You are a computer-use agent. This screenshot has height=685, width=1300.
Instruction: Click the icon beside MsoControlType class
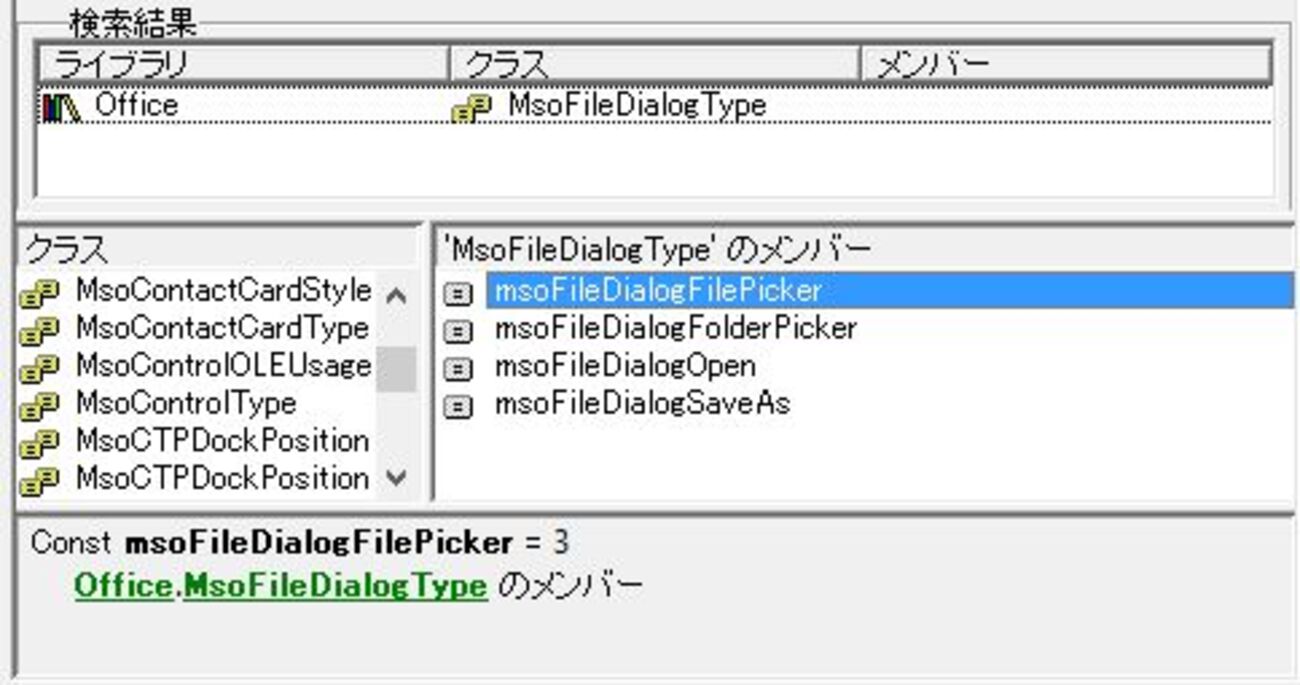click(41, 406)
